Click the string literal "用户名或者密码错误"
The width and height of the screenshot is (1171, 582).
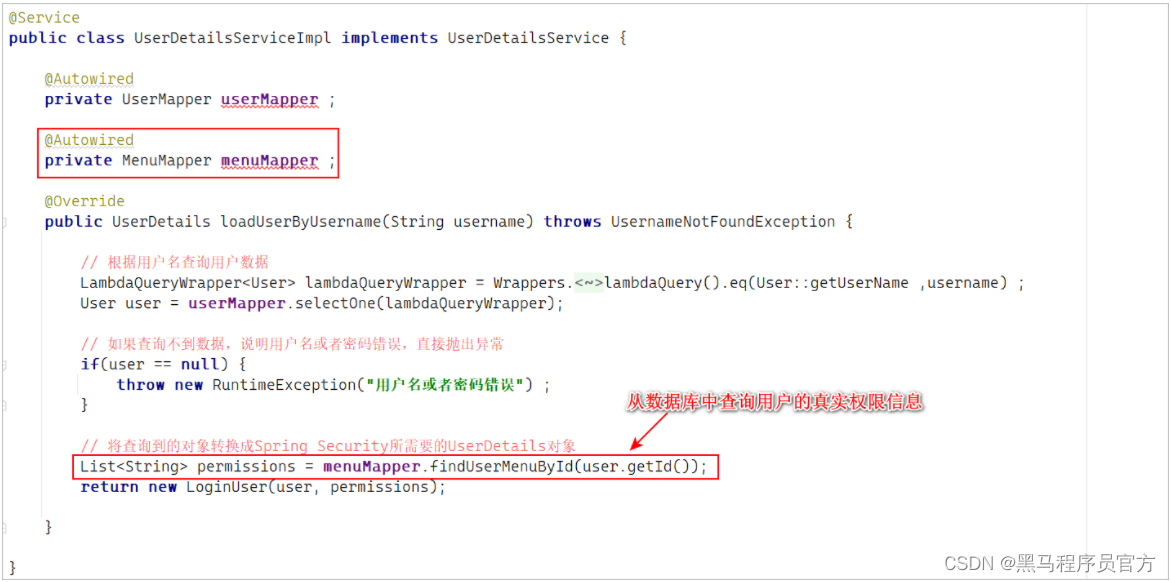point(447,385)
